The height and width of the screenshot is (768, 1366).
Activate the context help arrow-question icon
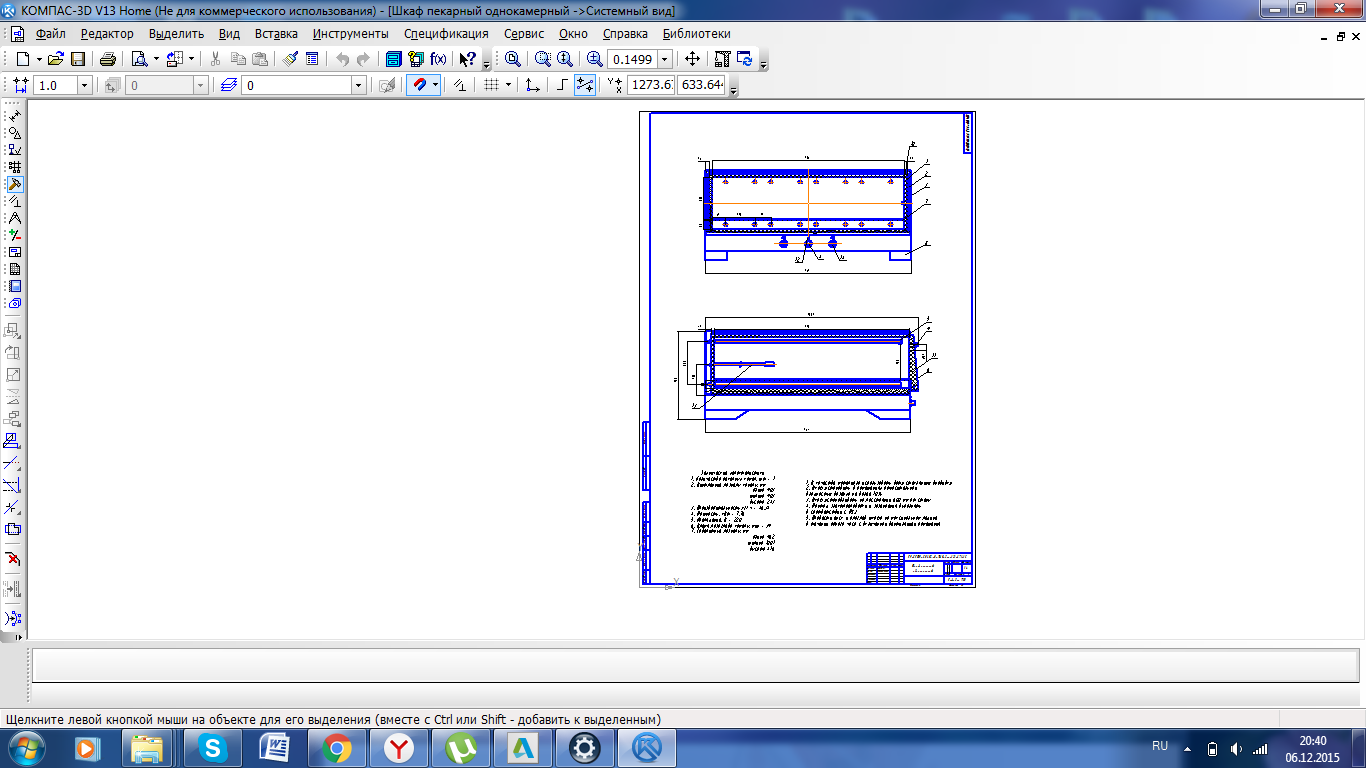point(468,59)
